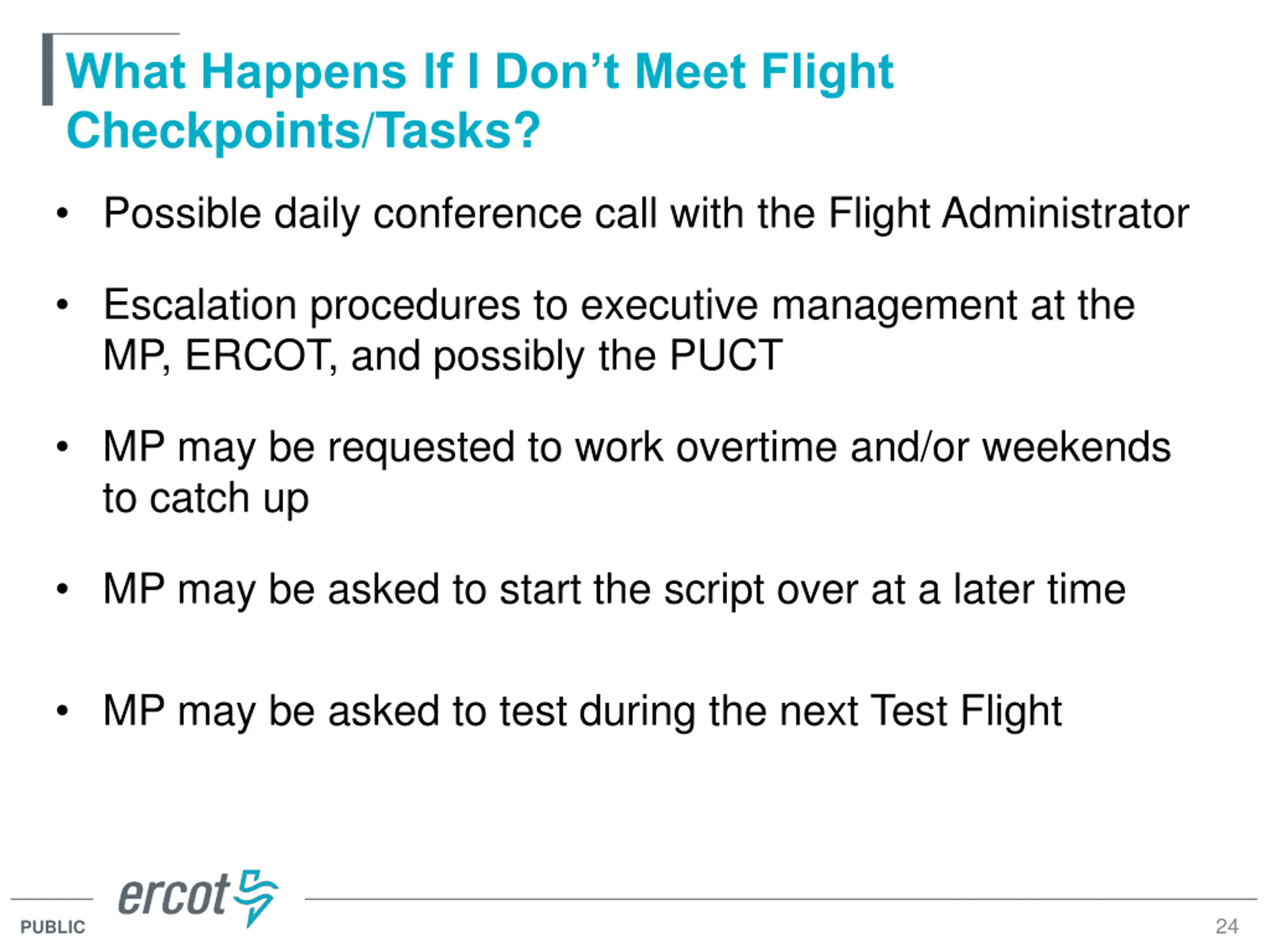The image size is (1270, 952).
Task: Click the text 'Possible daily conference call with the Flight Administrator'
Action: (646, 215)
